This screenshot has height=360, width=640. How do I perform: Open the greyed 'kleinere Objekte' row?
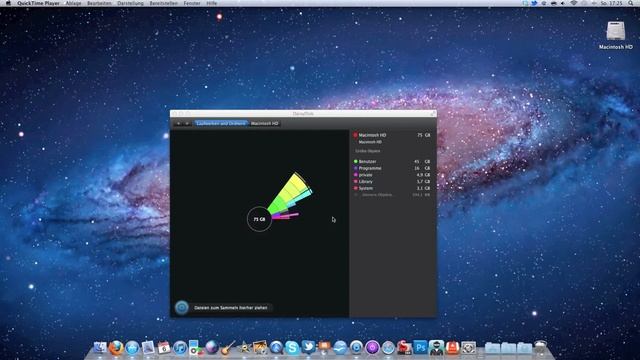(x=392, y=195)
